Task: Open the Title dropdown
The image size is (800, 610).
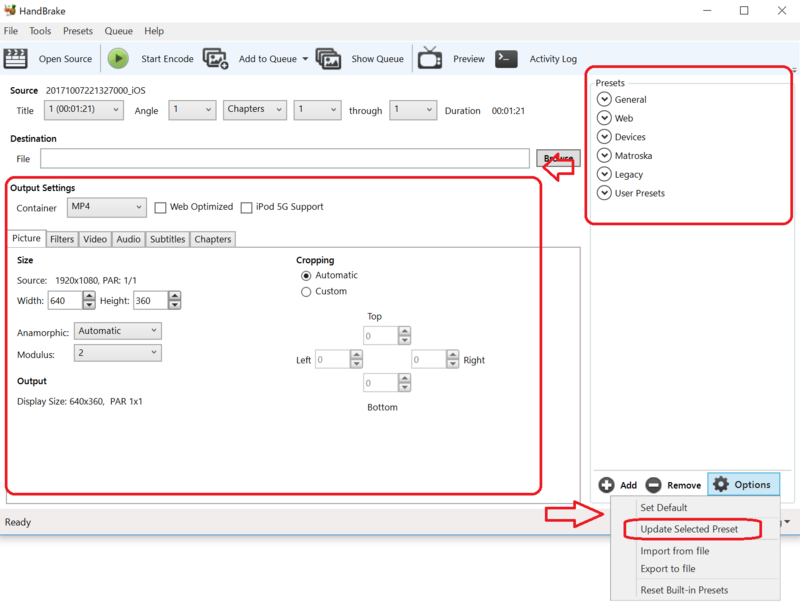Action: coord(84,110)
